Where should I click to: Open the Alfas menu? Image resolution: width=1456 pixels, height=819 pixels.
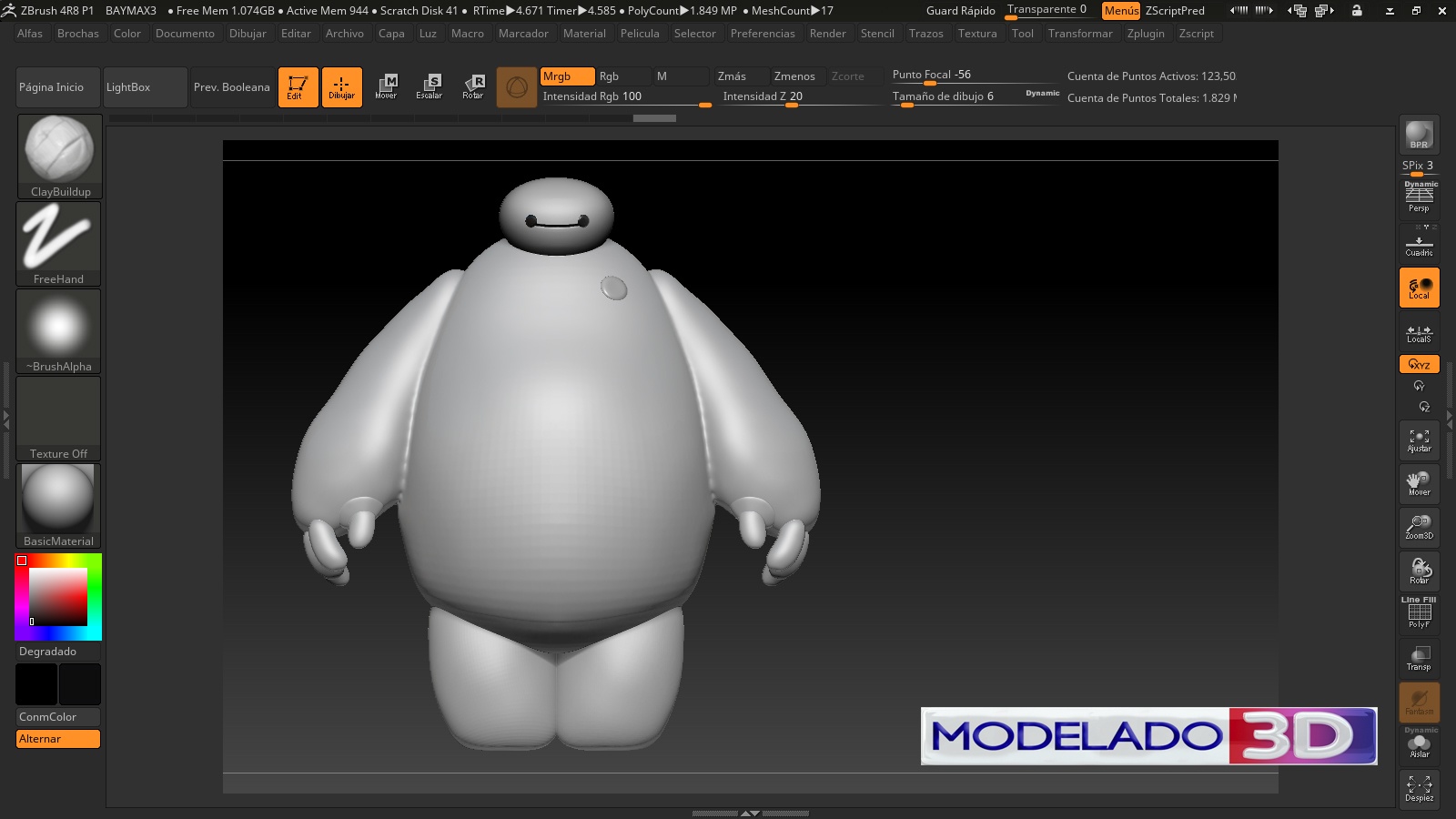point(30,34)
